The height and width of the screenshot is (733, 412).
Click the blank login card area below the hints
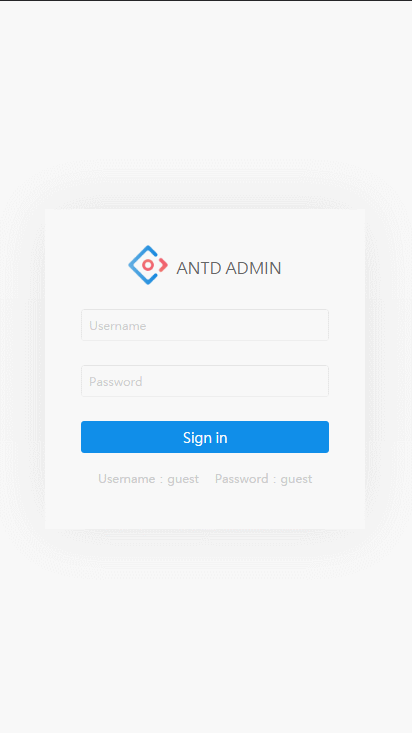pos(205,509)
